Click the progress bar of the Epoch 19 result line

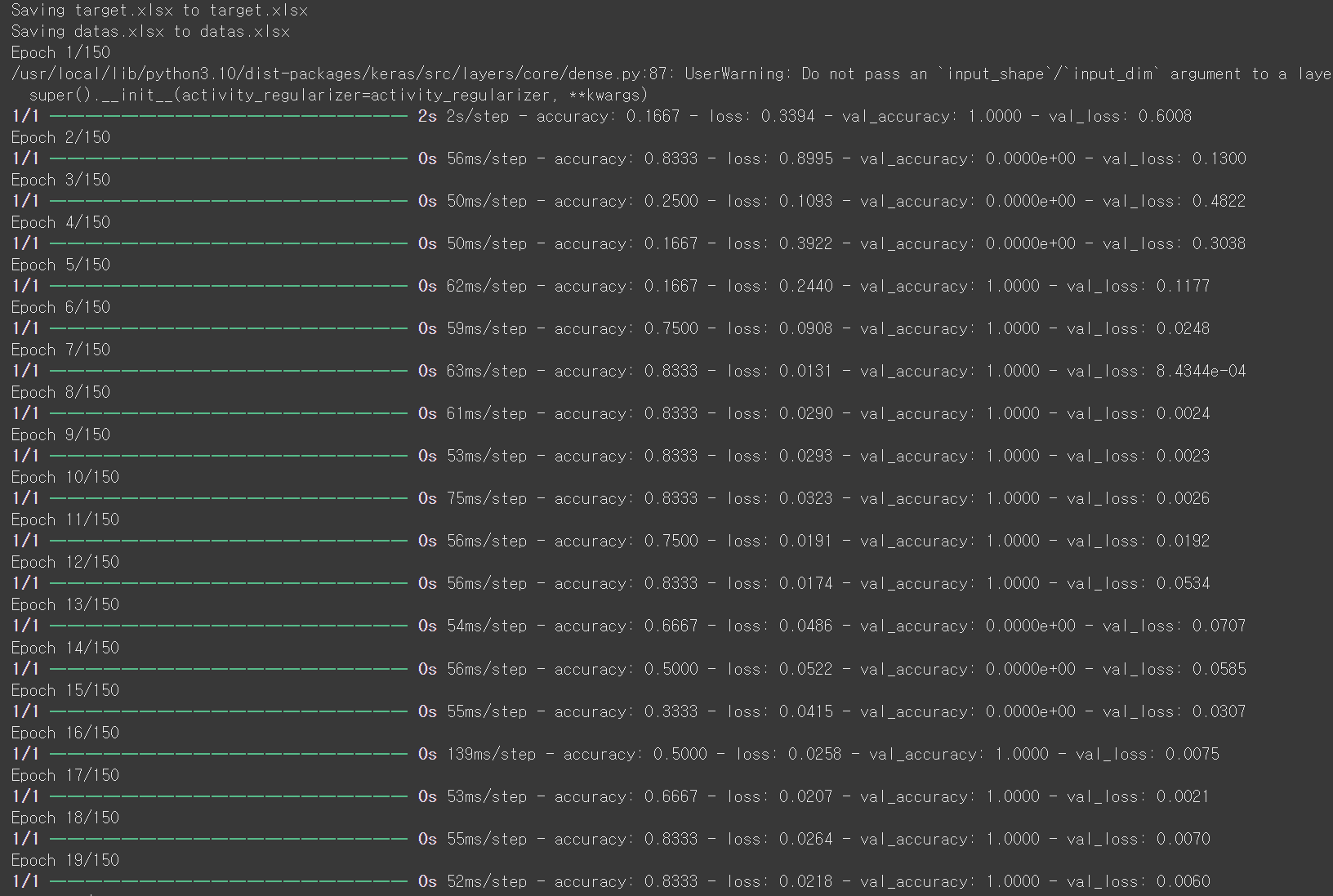[x=229, y=881]
